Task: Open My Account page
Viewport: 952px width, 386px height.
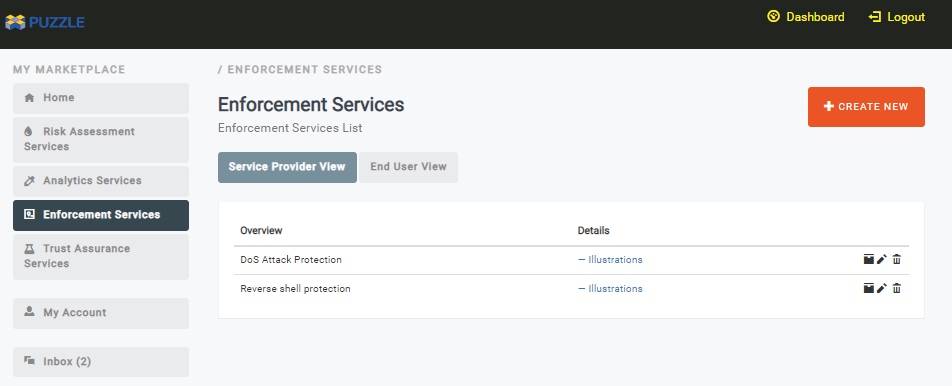Action: coord(101,313)
